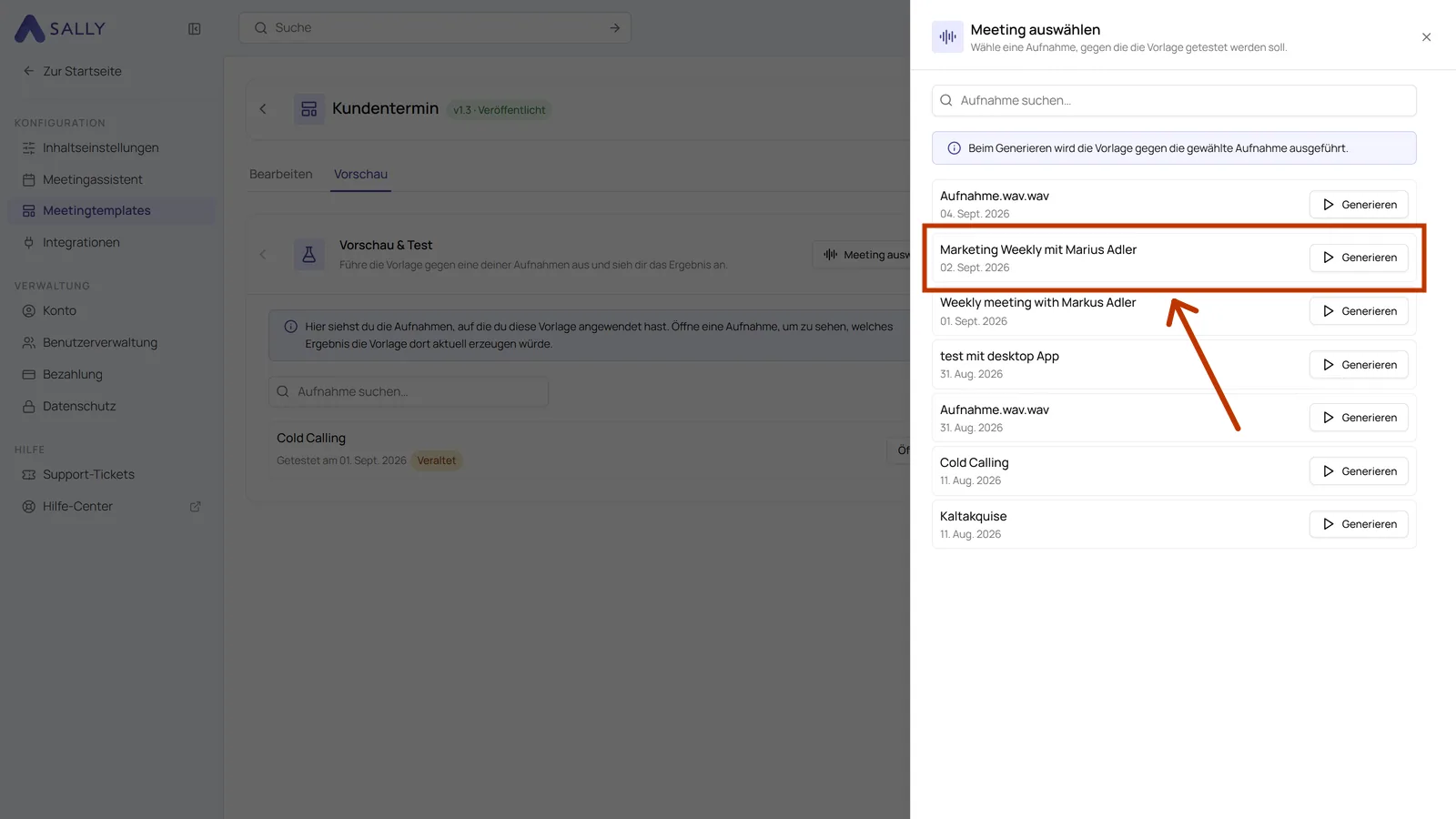Click the search arrow in Suche bar

coord(614,28)
